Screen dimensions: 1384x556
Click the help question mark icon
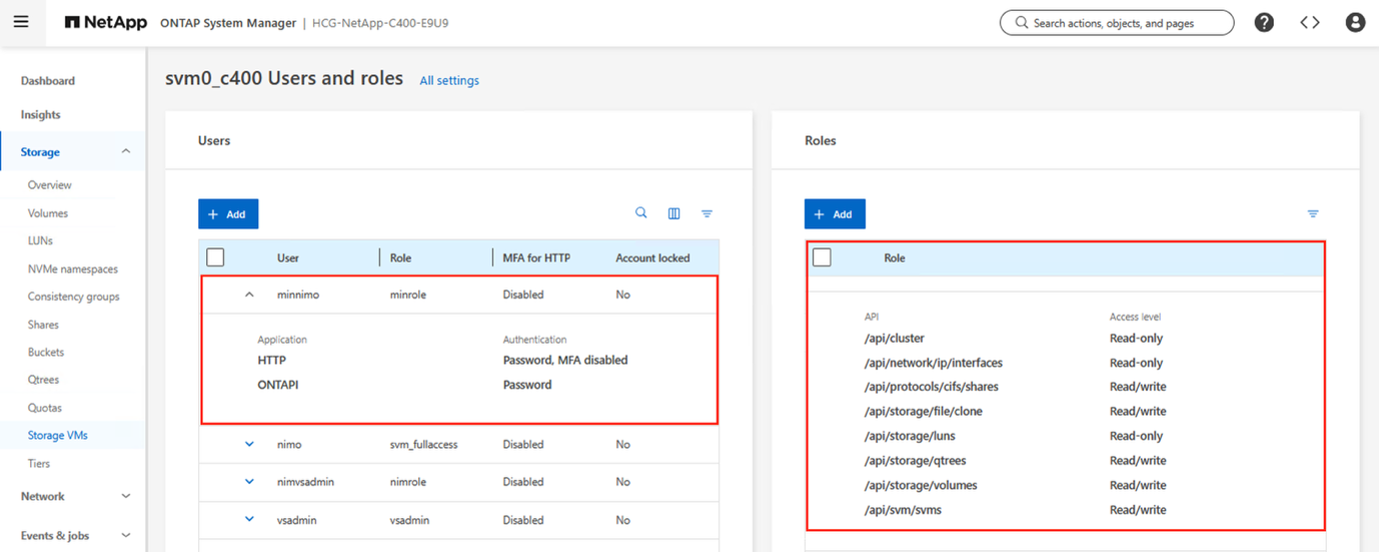(1264, 22)
